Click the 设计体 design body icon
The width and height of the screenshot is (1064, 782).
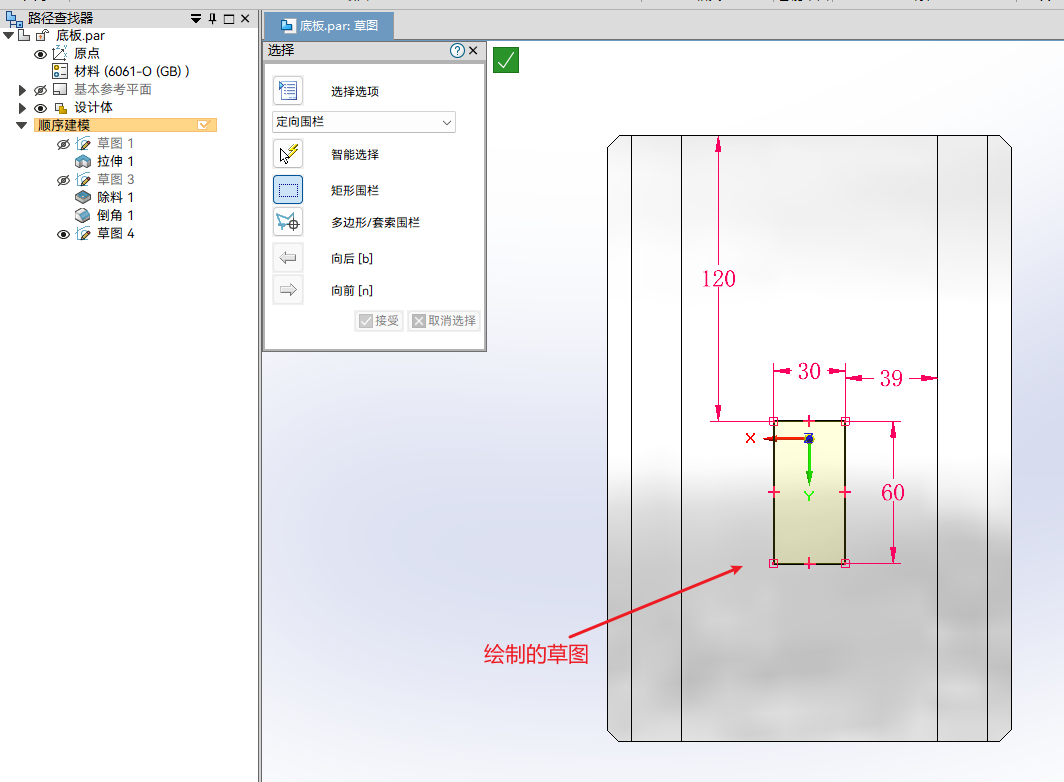60,108
